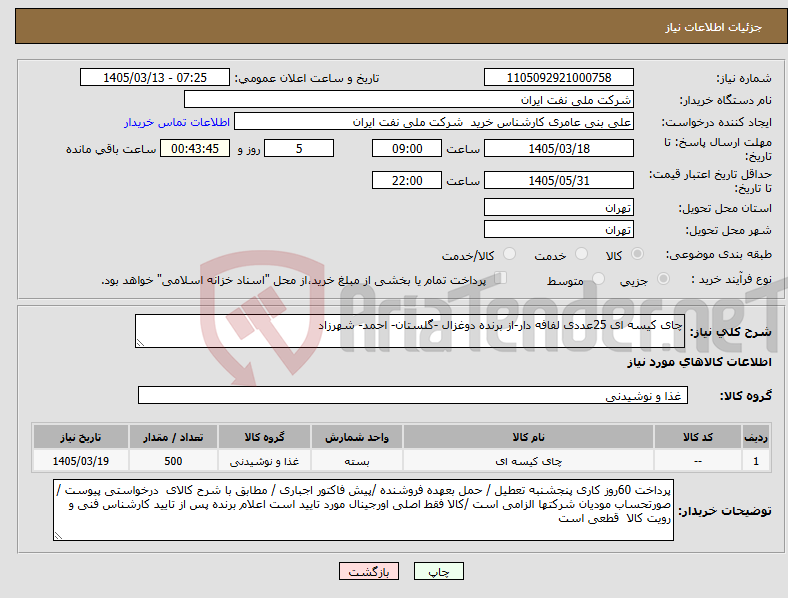Click the price validity date 1405/05/31
Viewport: 788px width, 598px height.
tap(558, 180)
